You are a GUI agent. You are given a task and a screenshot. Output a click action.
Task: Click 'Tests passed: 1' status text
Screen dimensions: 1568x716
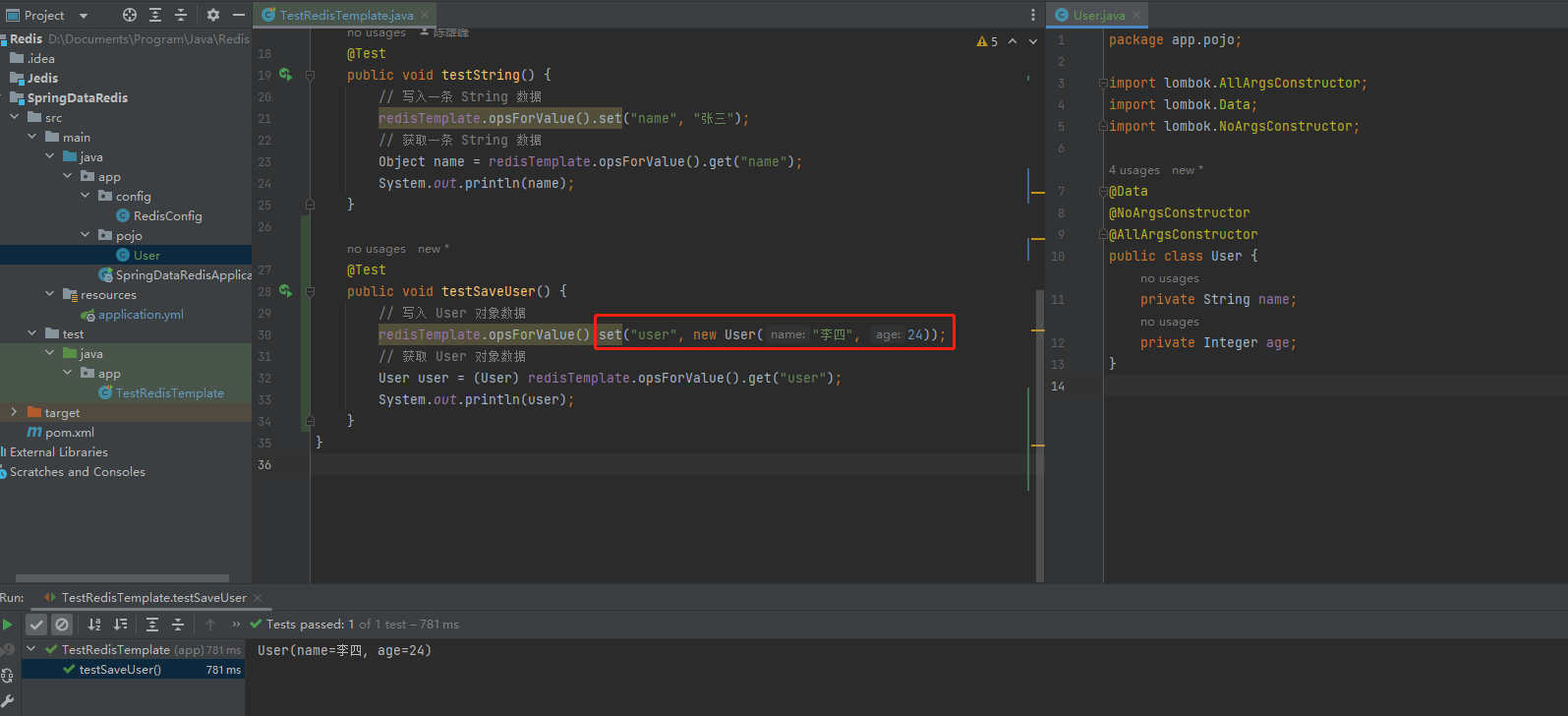coord(311,625)
